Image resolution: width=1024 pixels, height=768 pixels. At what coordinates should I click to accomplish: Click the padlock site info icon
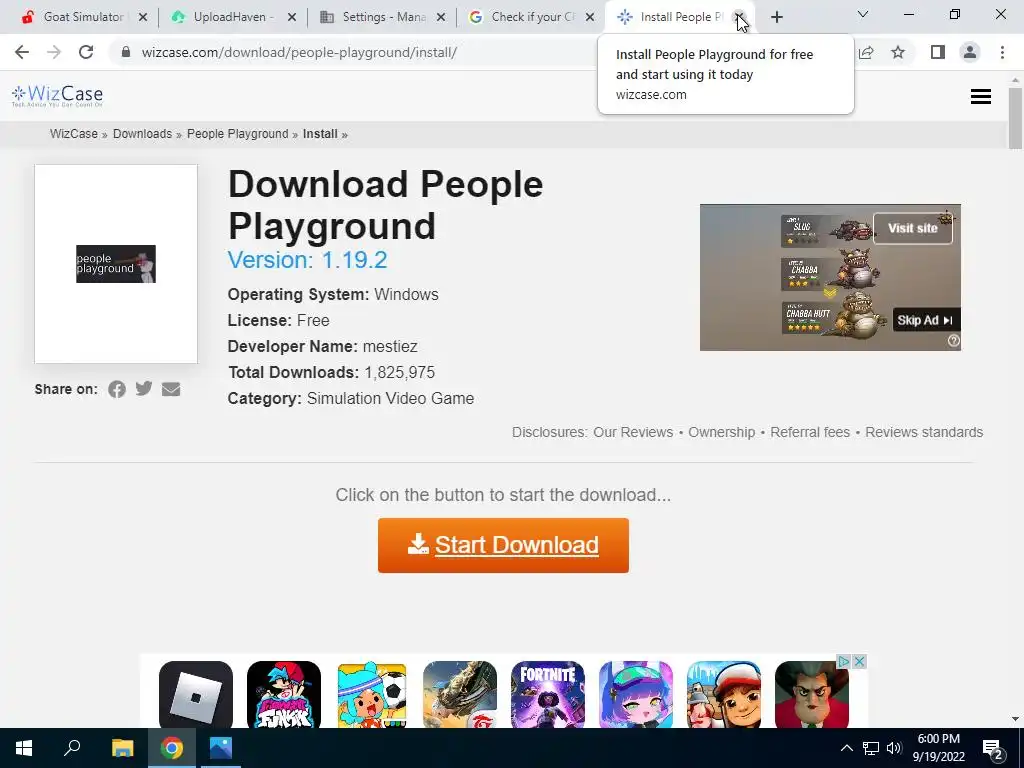126,52
